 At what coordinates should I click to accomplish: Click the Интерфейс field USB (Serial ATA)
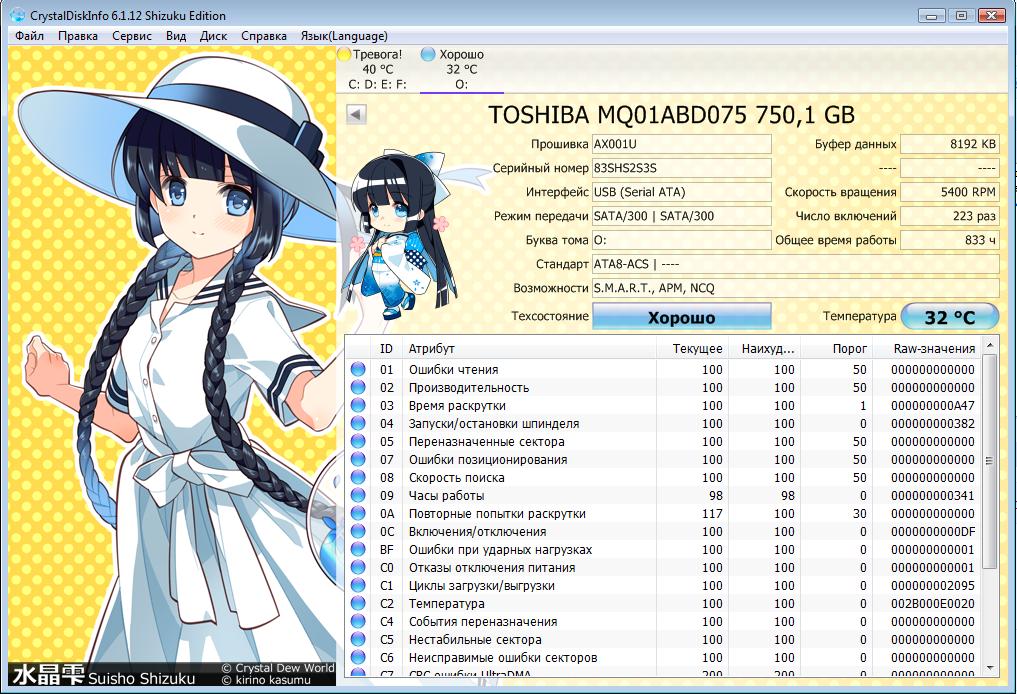682,192
